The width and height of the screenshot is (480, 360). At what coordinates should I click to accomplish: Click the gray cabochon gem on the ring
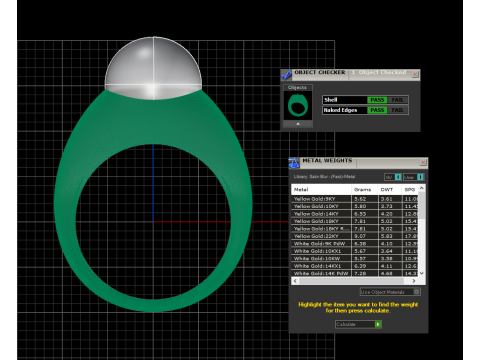pyautogui.click(x=153, y=68)
